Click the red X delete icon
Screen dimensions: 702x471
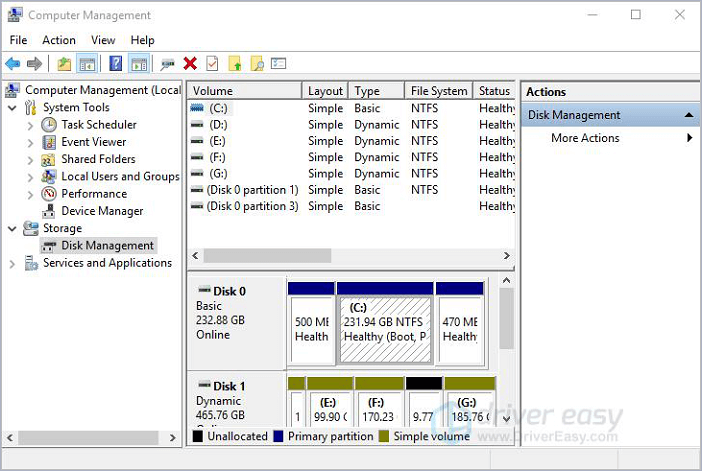[x=190, y=64]
